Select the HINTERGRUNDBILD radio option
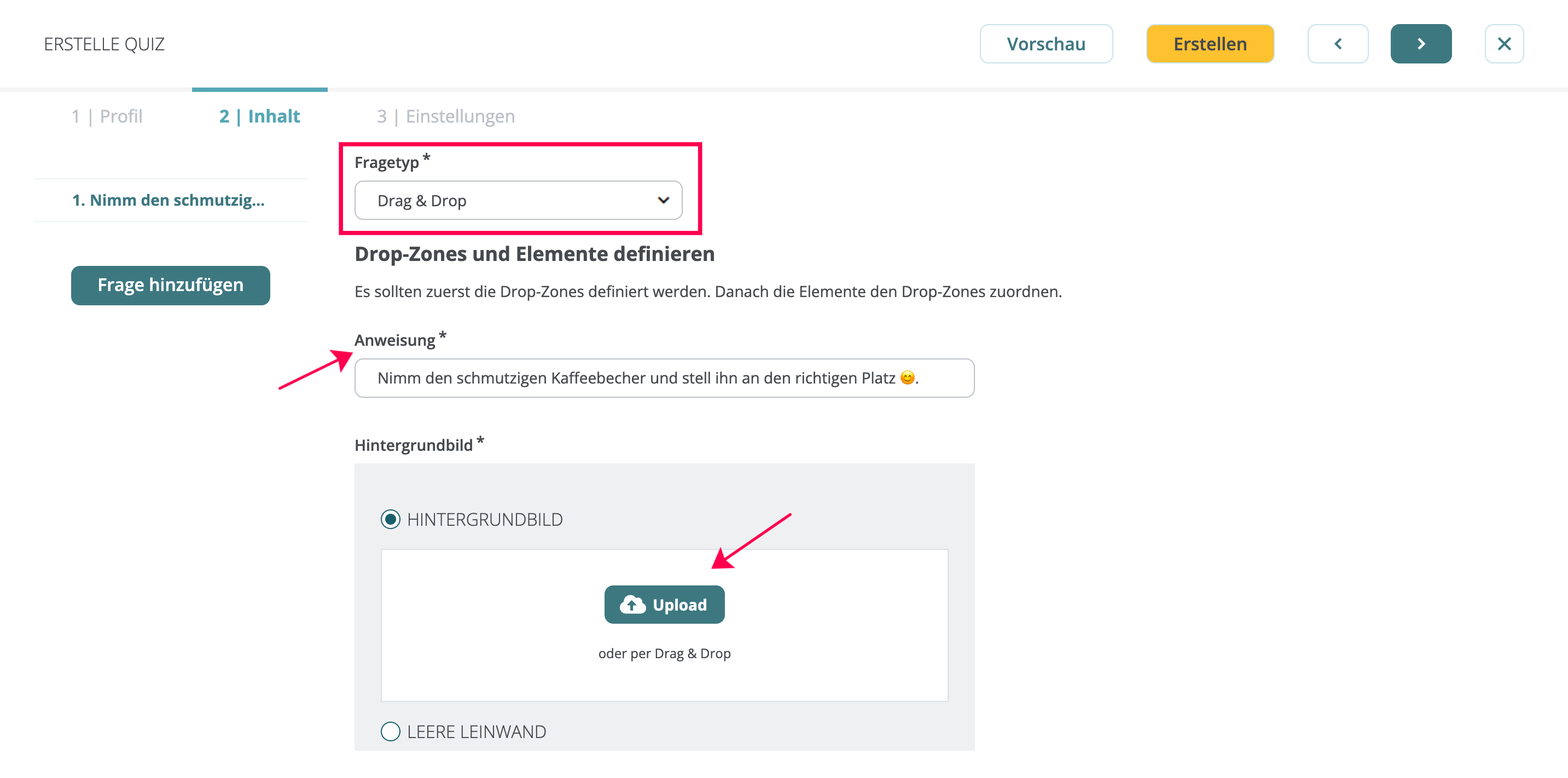The width and height of the screenshot is (1568, 778). [x=390, y=519]
